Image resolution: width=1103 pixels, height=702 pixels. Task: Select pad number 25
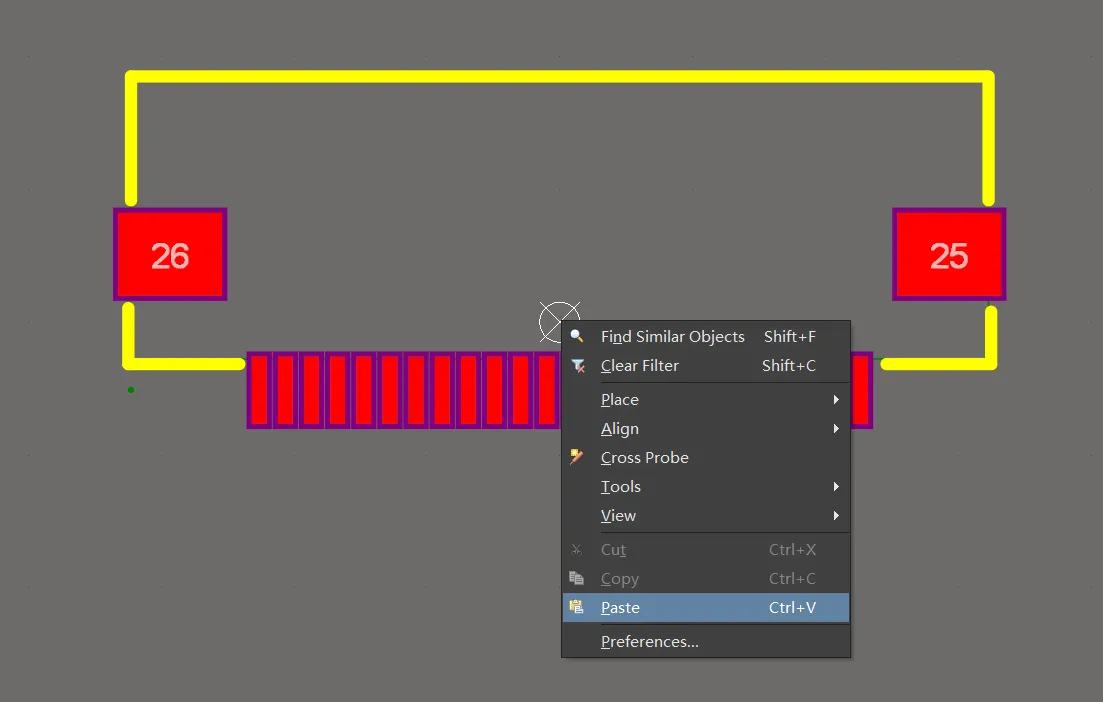pyautogui.click(x=949, y=255)
